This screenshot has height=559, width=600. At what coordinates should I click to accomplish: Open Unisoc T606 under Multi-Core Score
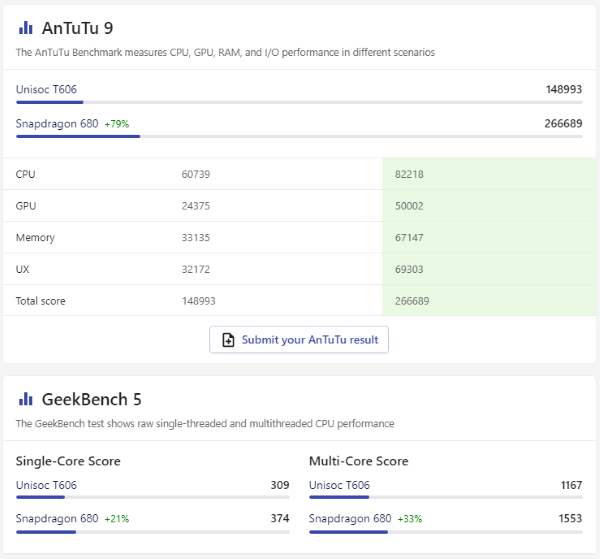[339, 485]
